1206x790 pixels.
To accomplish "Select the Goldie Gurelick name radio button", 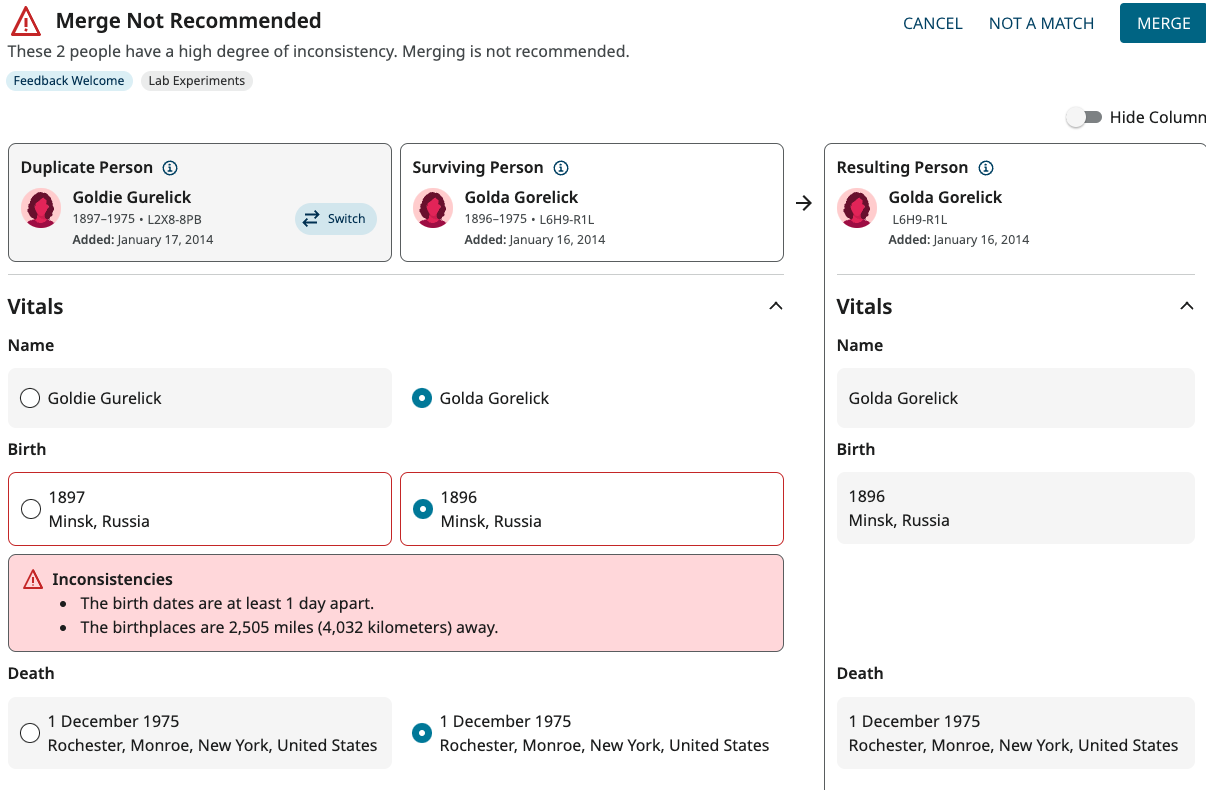I will click(30, 398).
